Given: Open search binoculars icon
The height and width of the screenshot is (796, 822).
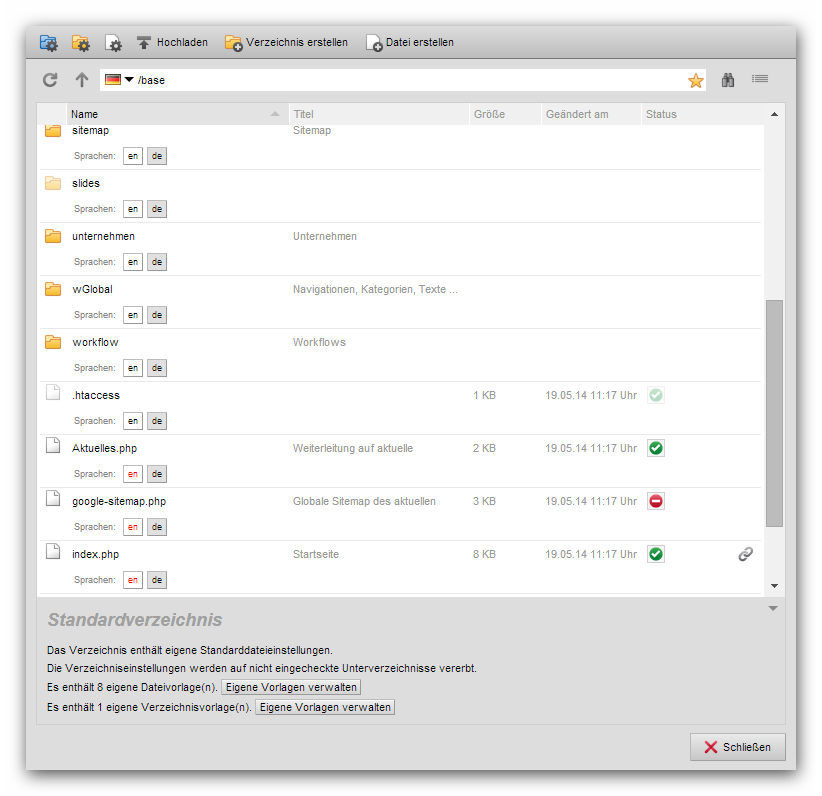Looking at the screenshot, I should pos(728,80).
